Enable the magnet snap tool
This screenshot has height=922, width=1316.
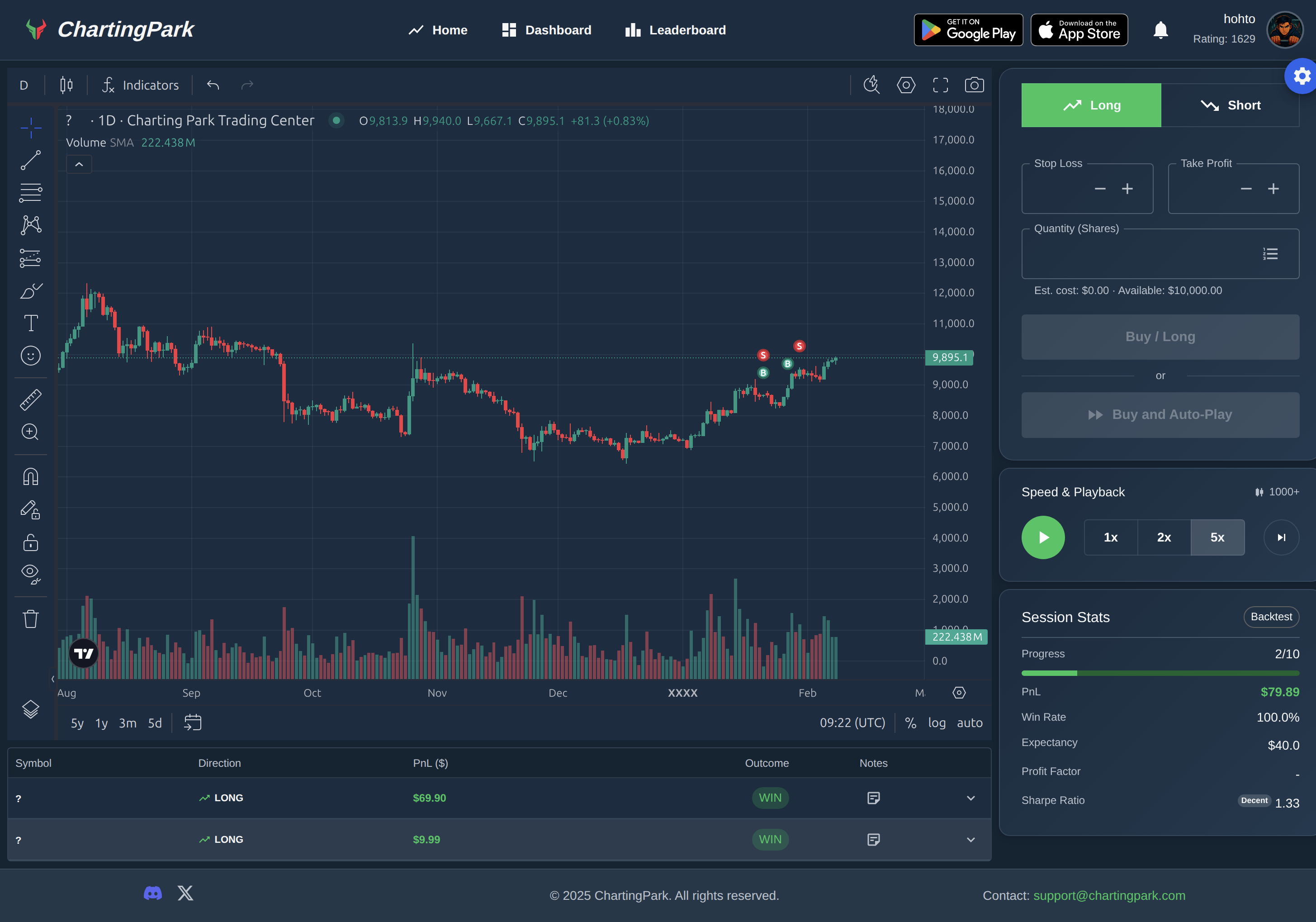tap(30, 476)
